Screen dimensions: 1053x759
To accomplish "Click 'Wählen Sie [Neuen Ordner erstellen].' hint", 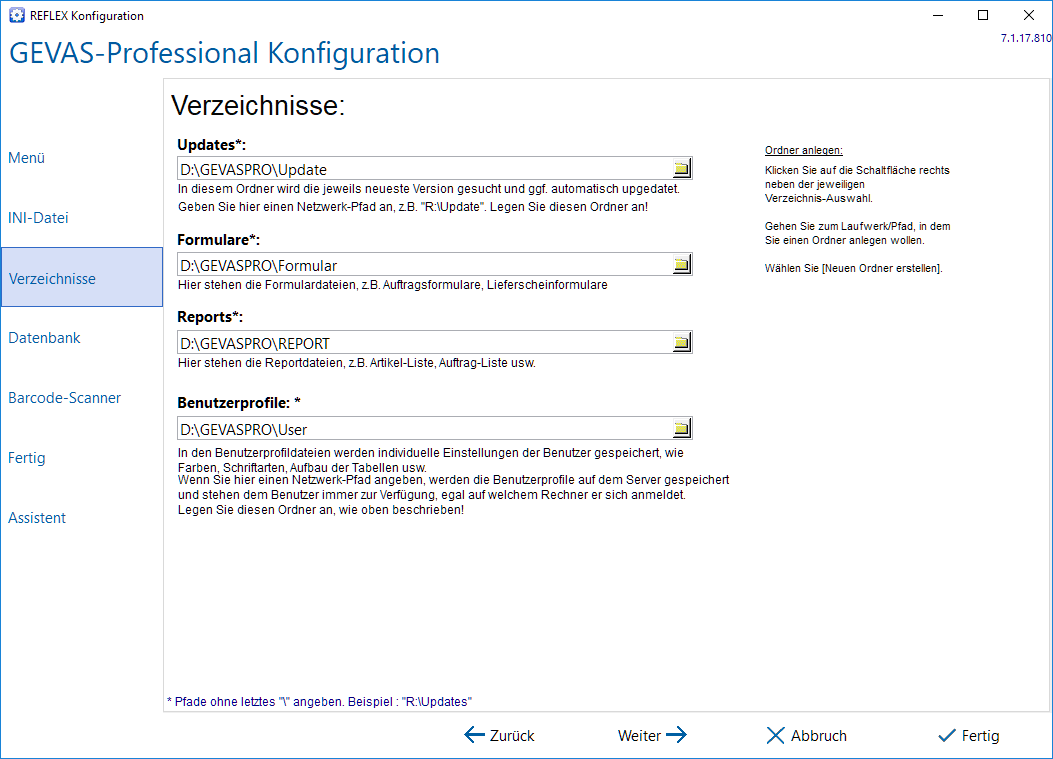I will pyautogui.click(x=854, y=268).
